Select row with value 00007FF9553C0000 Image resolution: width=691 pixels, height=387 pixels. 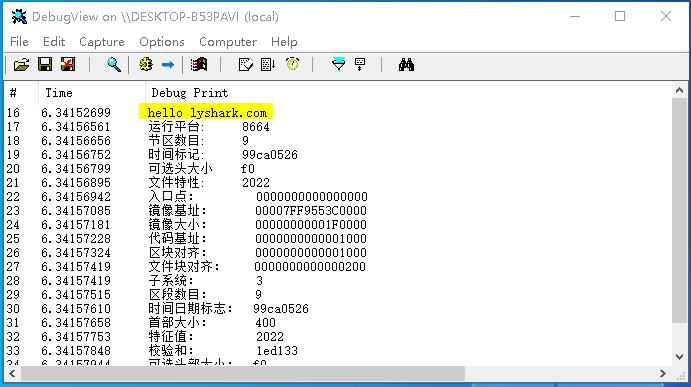point(337,211)
